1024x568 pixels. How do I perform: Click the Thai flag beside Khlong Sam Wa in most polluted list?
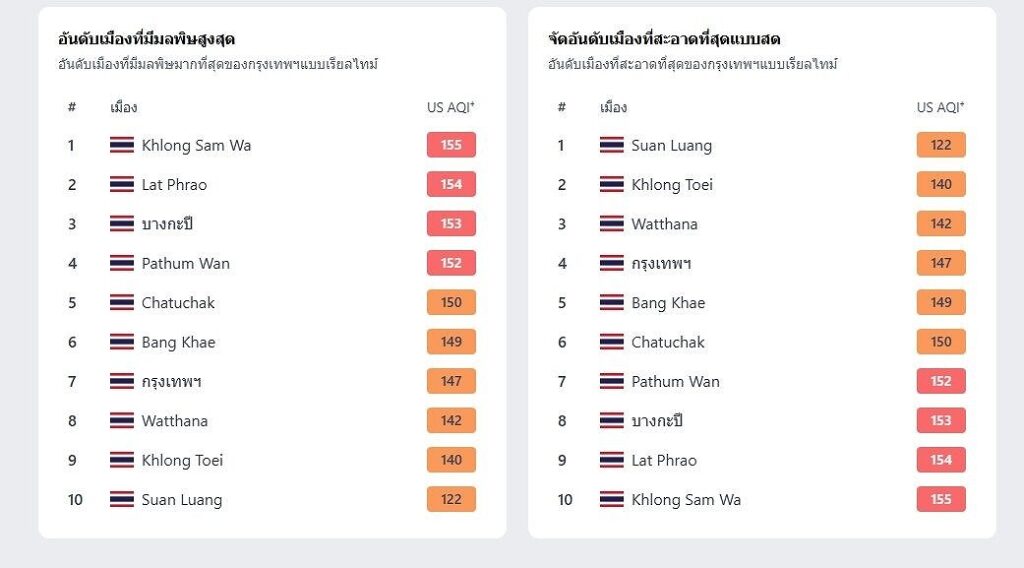122,145
